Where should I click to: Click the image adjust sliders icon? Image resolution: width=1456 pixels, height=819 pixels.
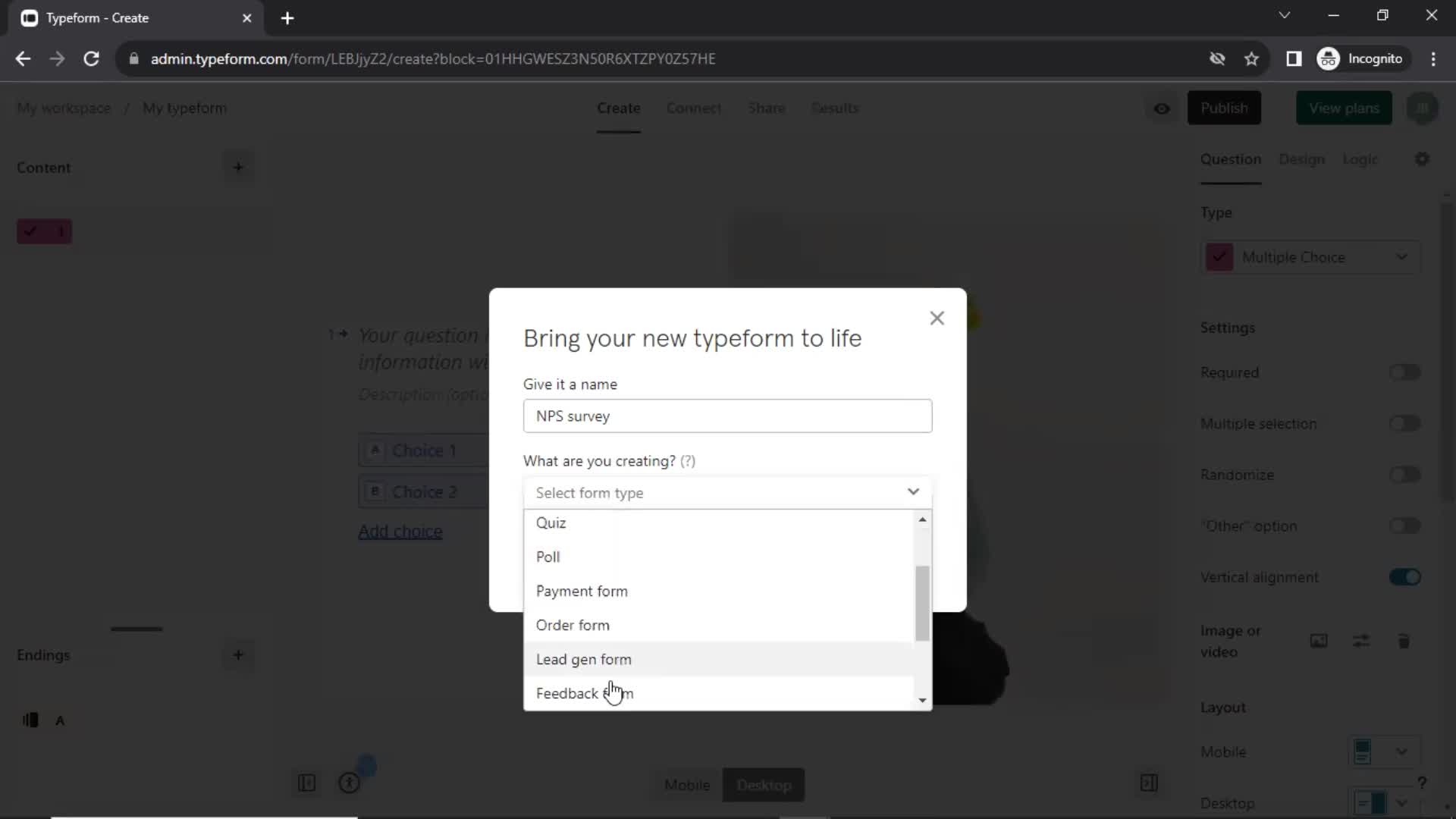pyautogui.click(x=1361, y=641)
